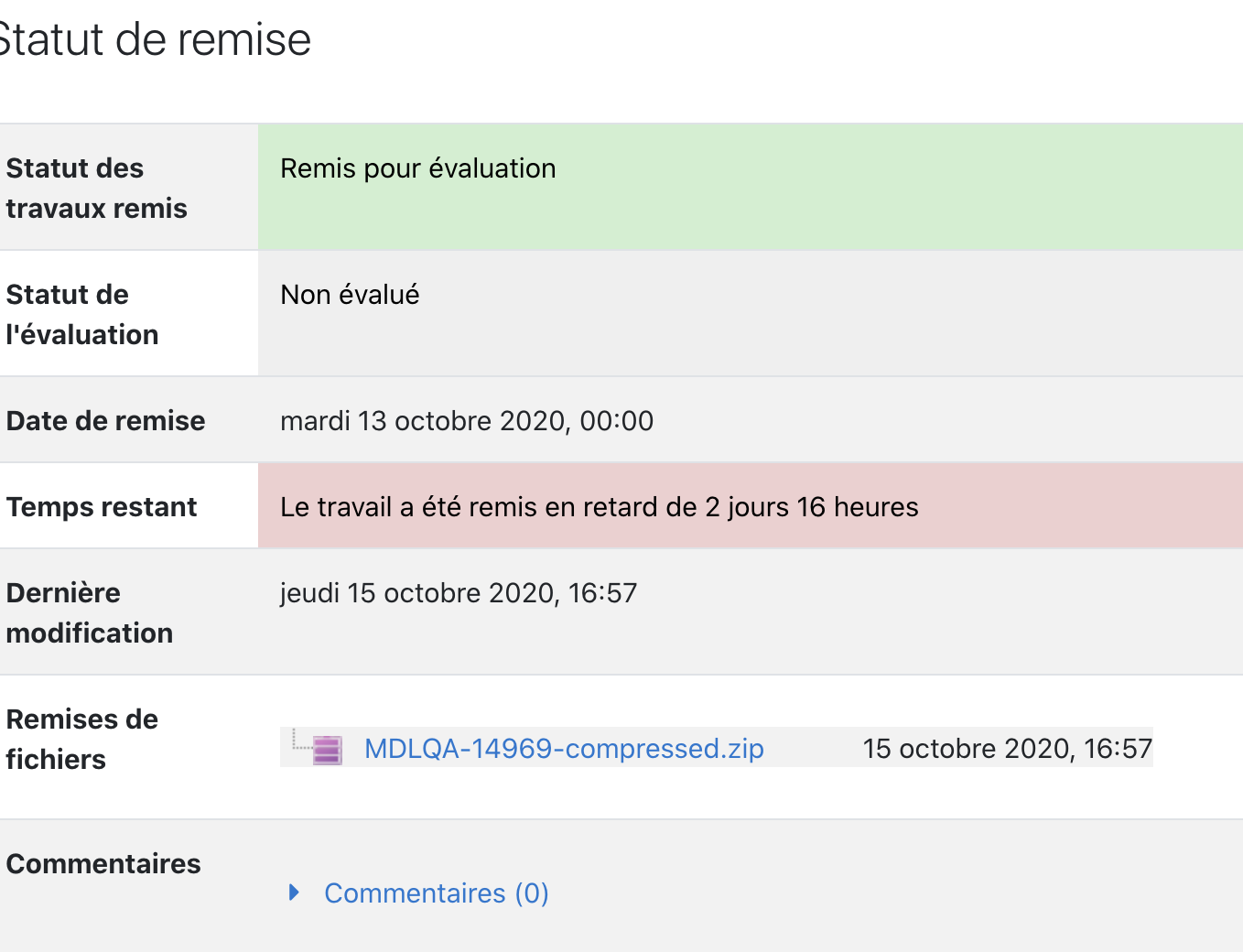Viewport: 1243px width, 952px height.
Task: Click the Statut de remise heading
Action: click(x=154, y=40)
